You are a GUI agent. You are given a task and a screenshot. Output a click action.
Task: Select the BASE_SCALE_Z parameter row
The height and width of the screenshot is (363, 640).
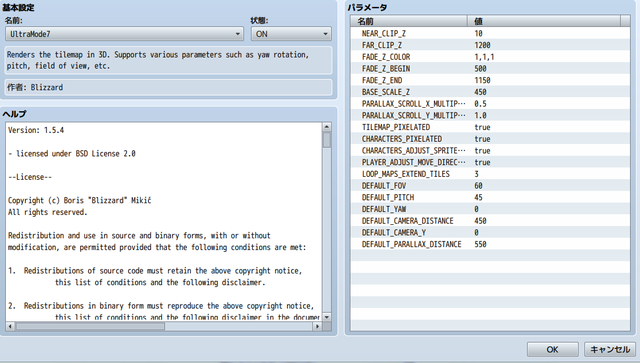[490, 92]
